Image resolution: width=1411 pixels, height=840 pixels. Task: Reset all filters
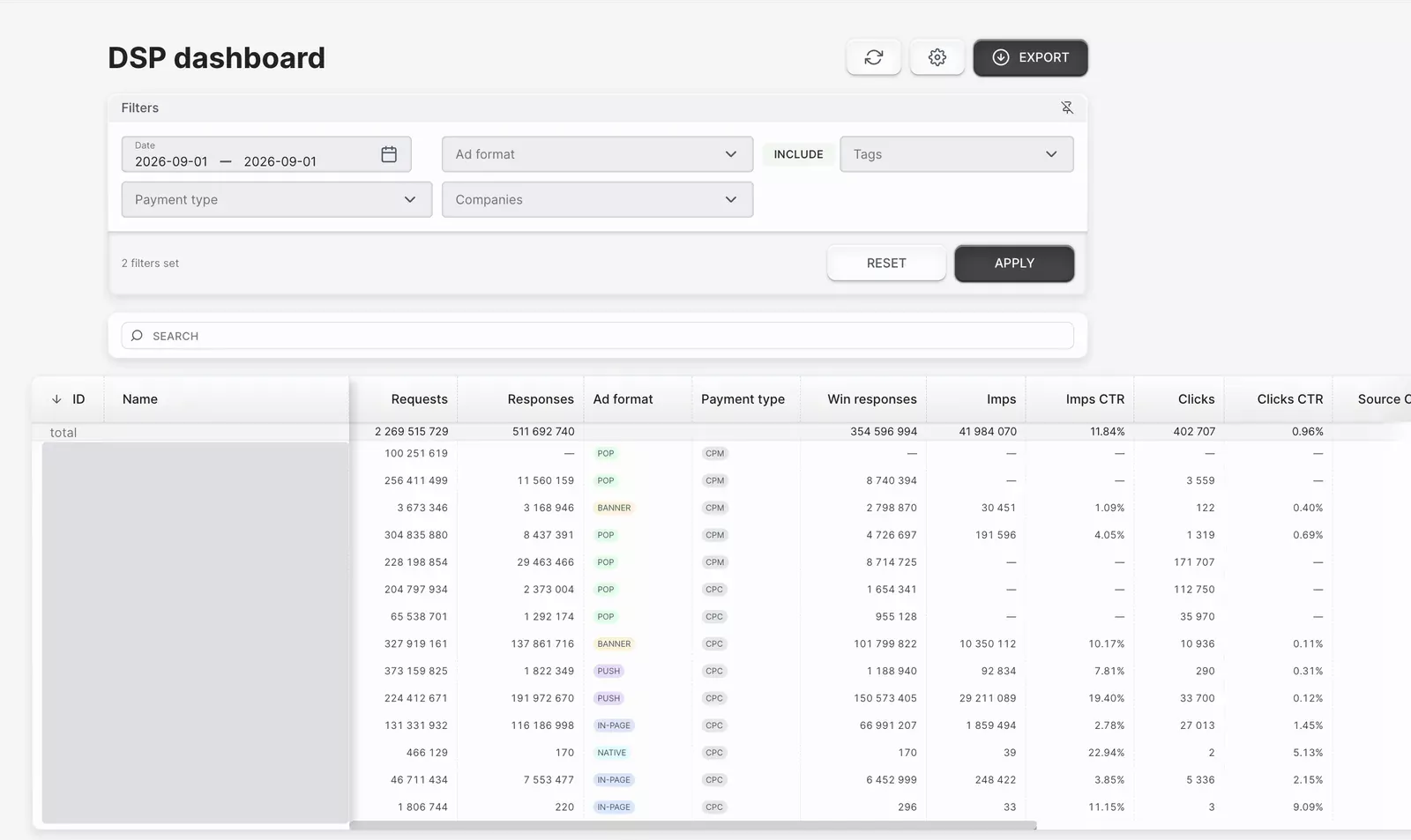[886, 264]
